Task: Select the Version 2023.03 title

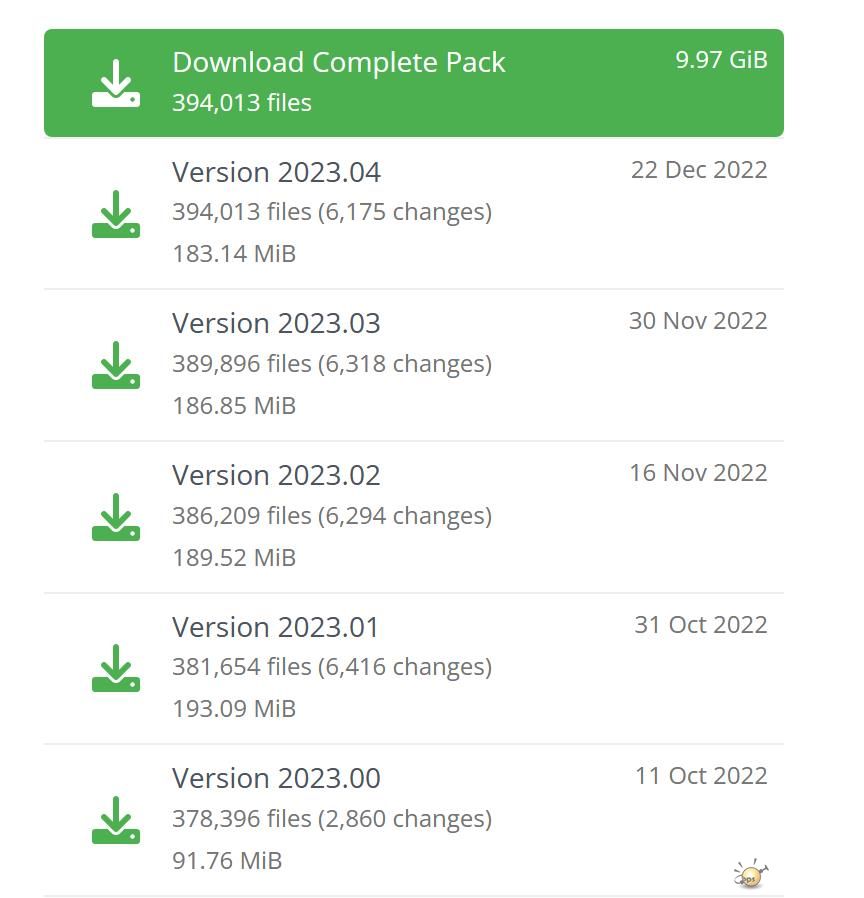Action: [276, 323]
